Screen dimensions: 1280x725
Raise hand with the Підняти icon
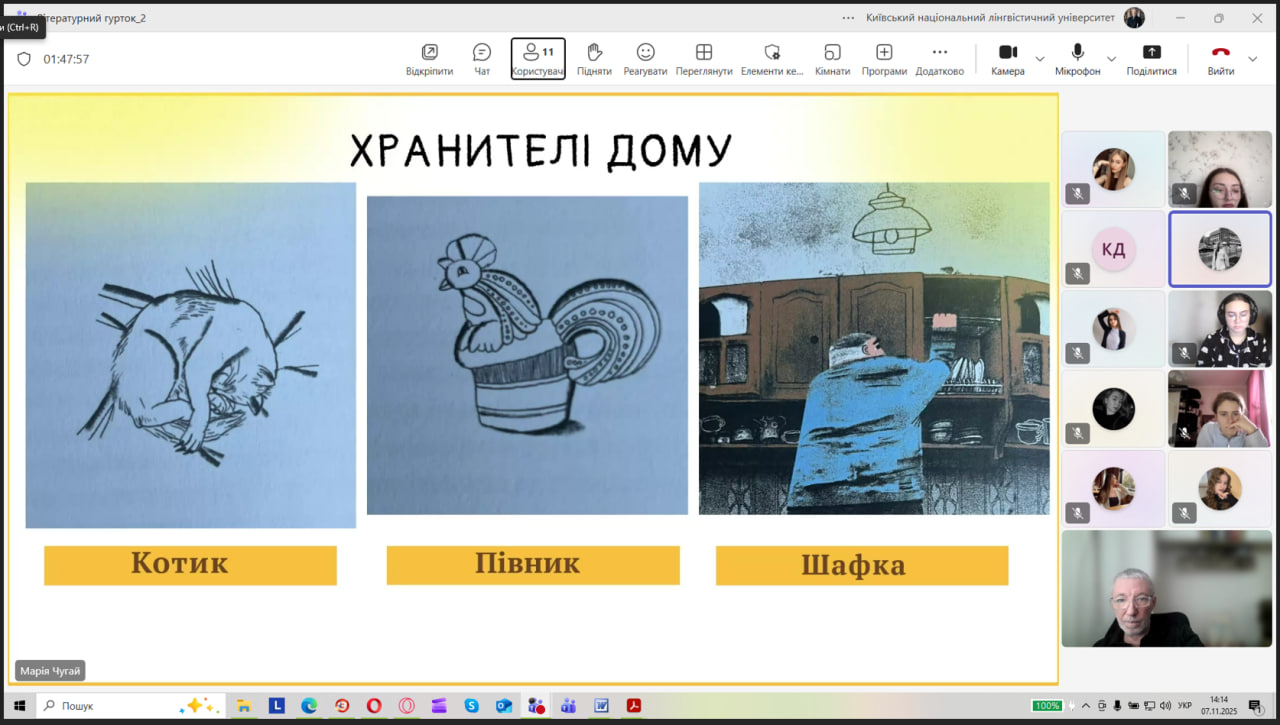[x=594, y=58]
